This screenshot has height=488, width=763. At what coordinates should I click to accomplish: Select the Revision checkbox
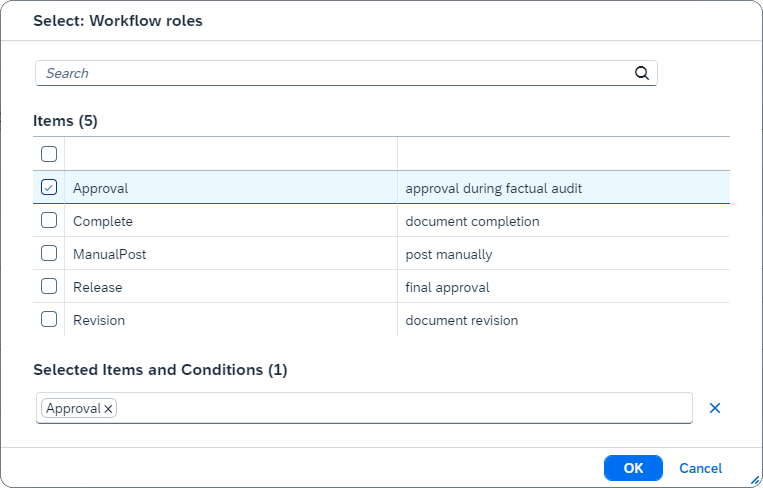tap(49, 319)
